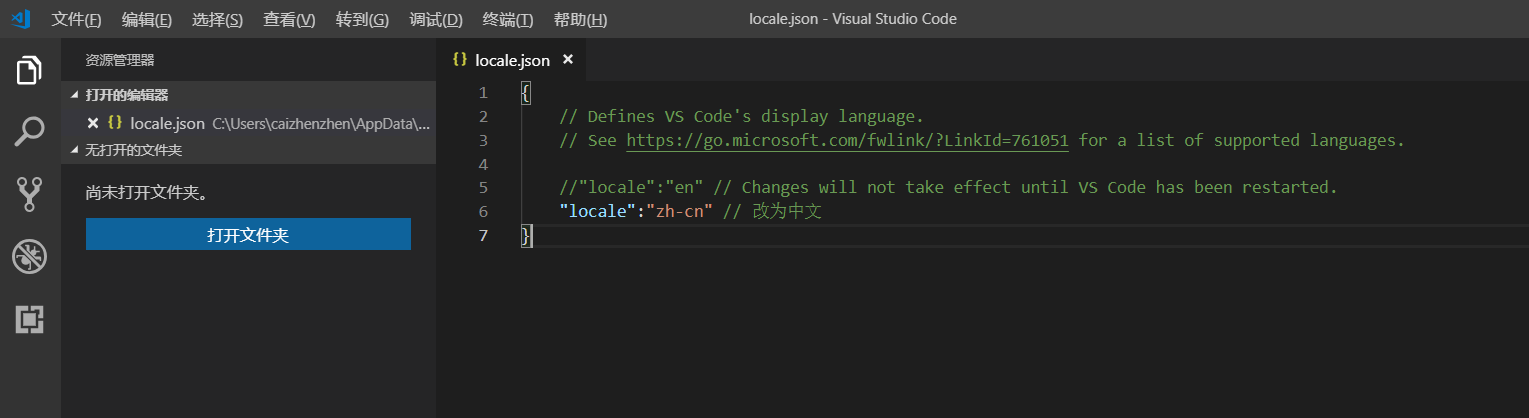1529x418 pixels.
Task: Close locale.json in the open editors list
Action: click(x=93, y=124)
